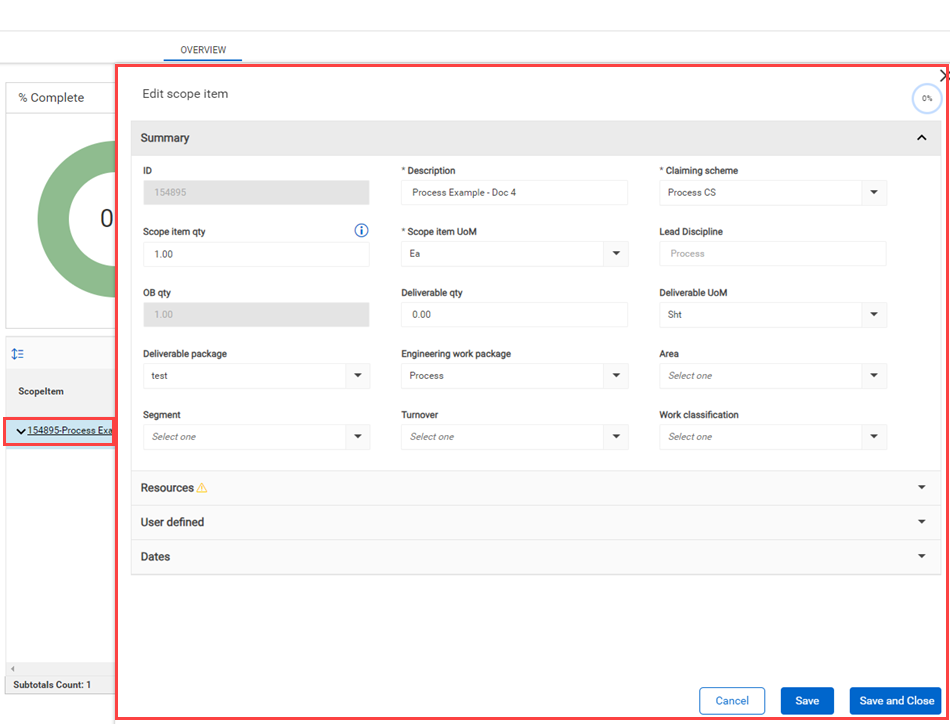The image size is (950, 724).
Task: Click the Resources warning triangle icon
Action: point(202,488)
